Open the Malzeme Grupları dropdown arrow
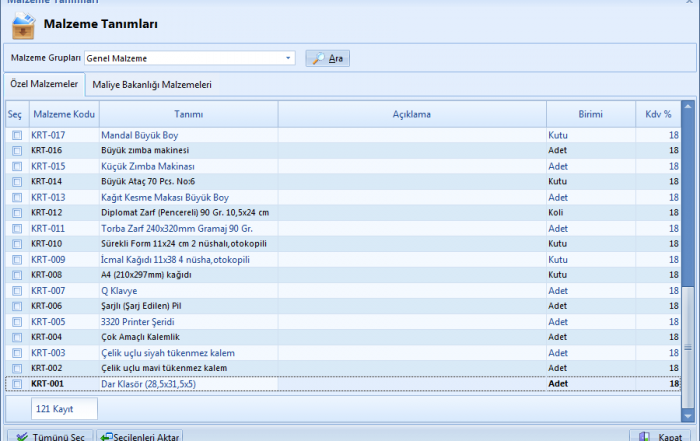This screenshot has width=700, height=441. pos(289,59)
